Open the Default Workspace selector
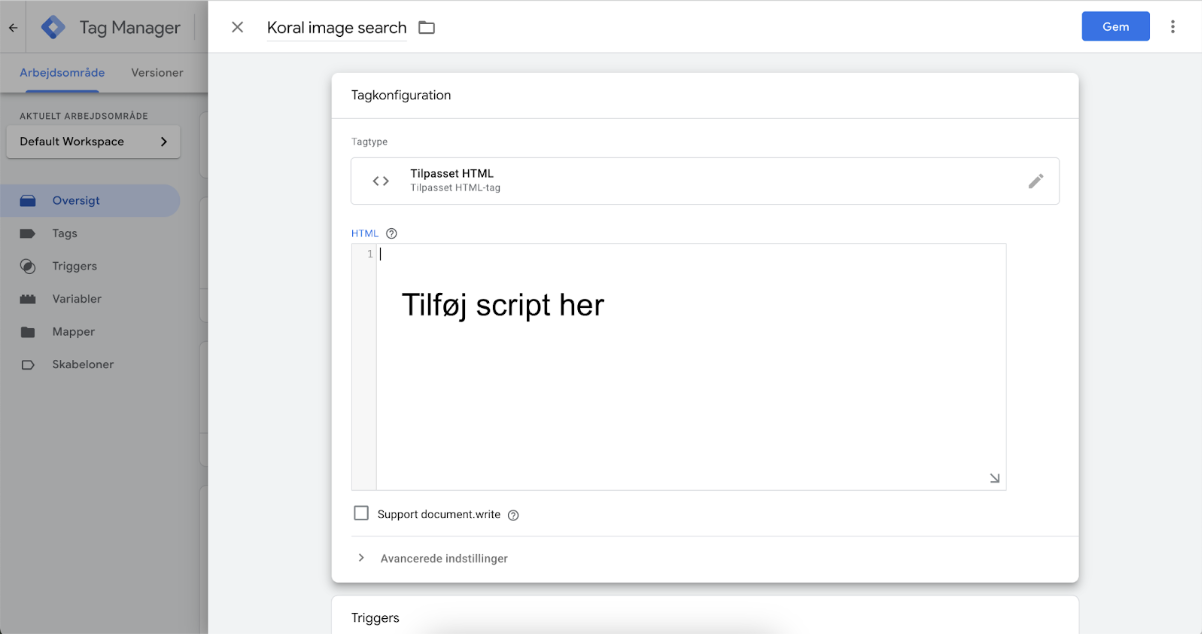1202x634 pixels. click(x=93, y=141)
